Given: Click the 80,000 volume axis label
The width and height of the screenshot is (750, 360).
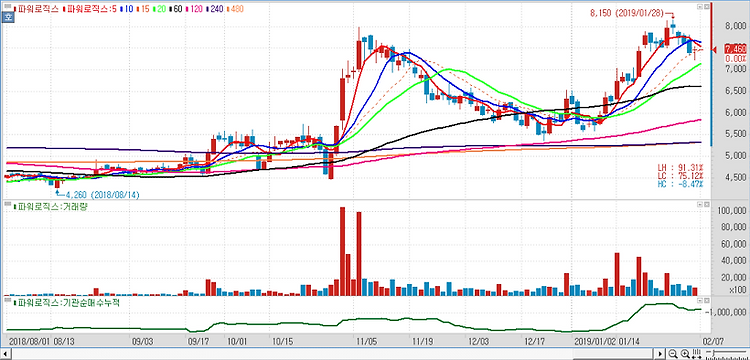Looking at the screenshot, I should point(733,228).
